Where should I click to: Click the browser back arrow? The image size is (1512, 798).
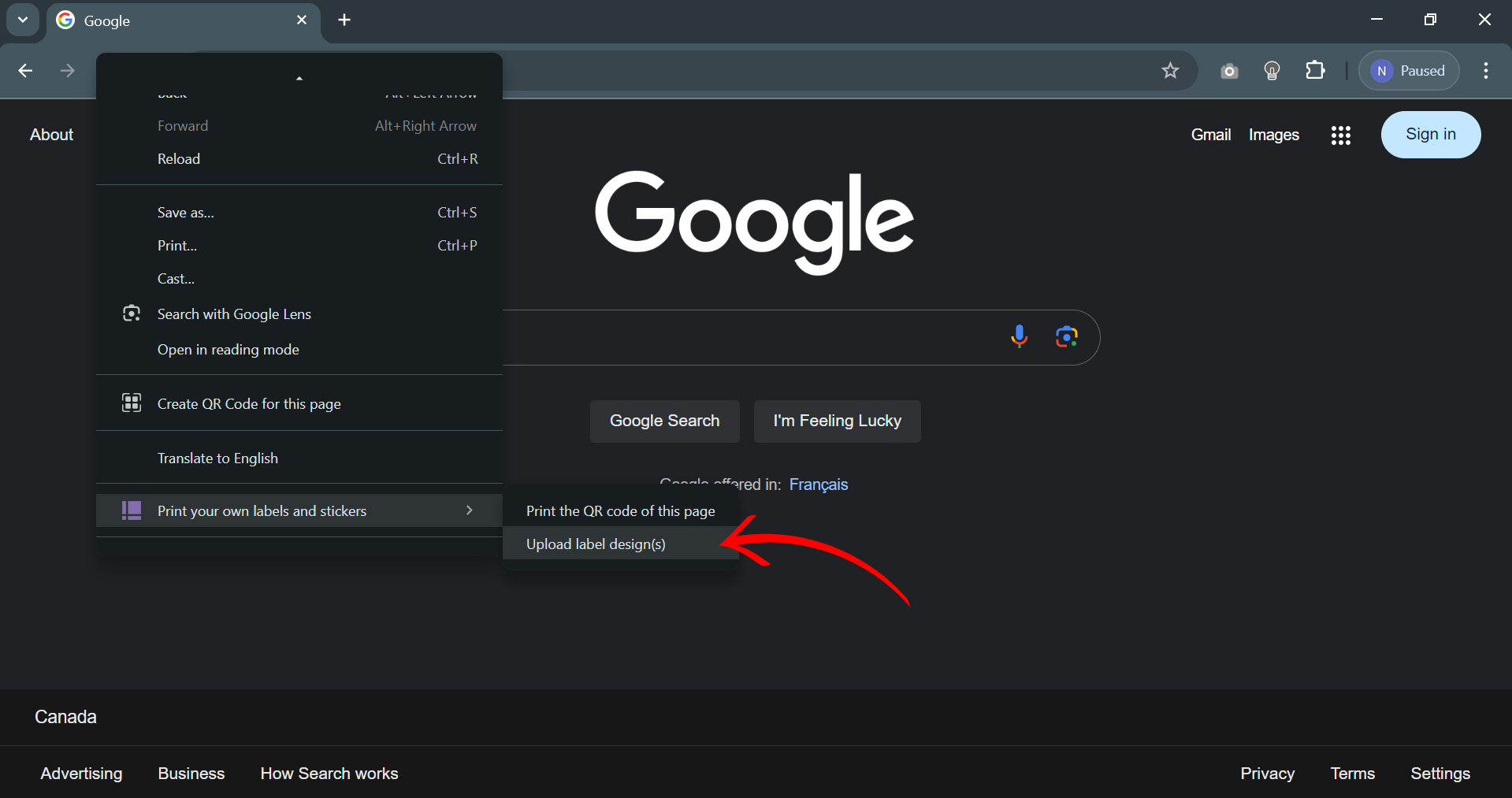click(25, 71)
